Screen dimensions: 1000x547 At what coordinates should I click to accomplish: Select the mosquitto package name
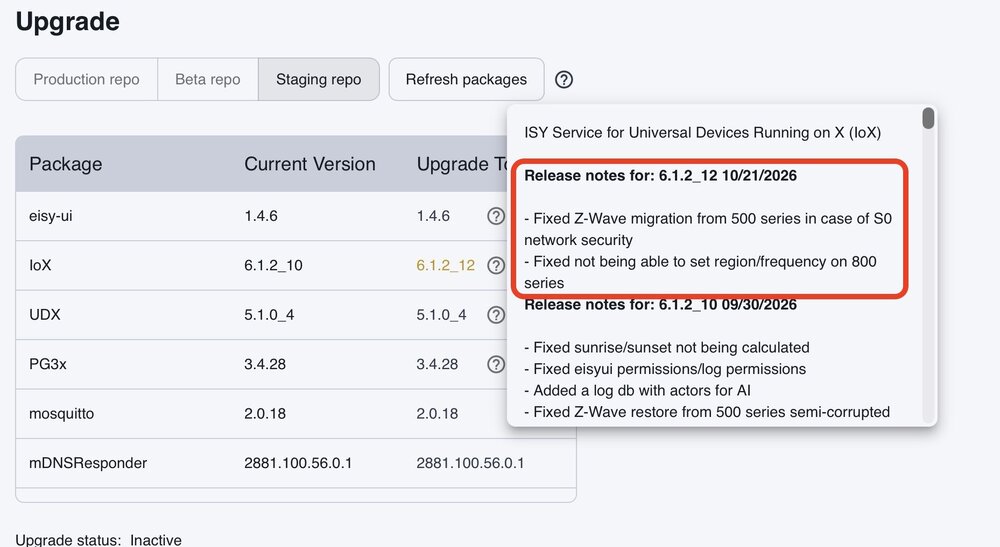tap(61, 414)
